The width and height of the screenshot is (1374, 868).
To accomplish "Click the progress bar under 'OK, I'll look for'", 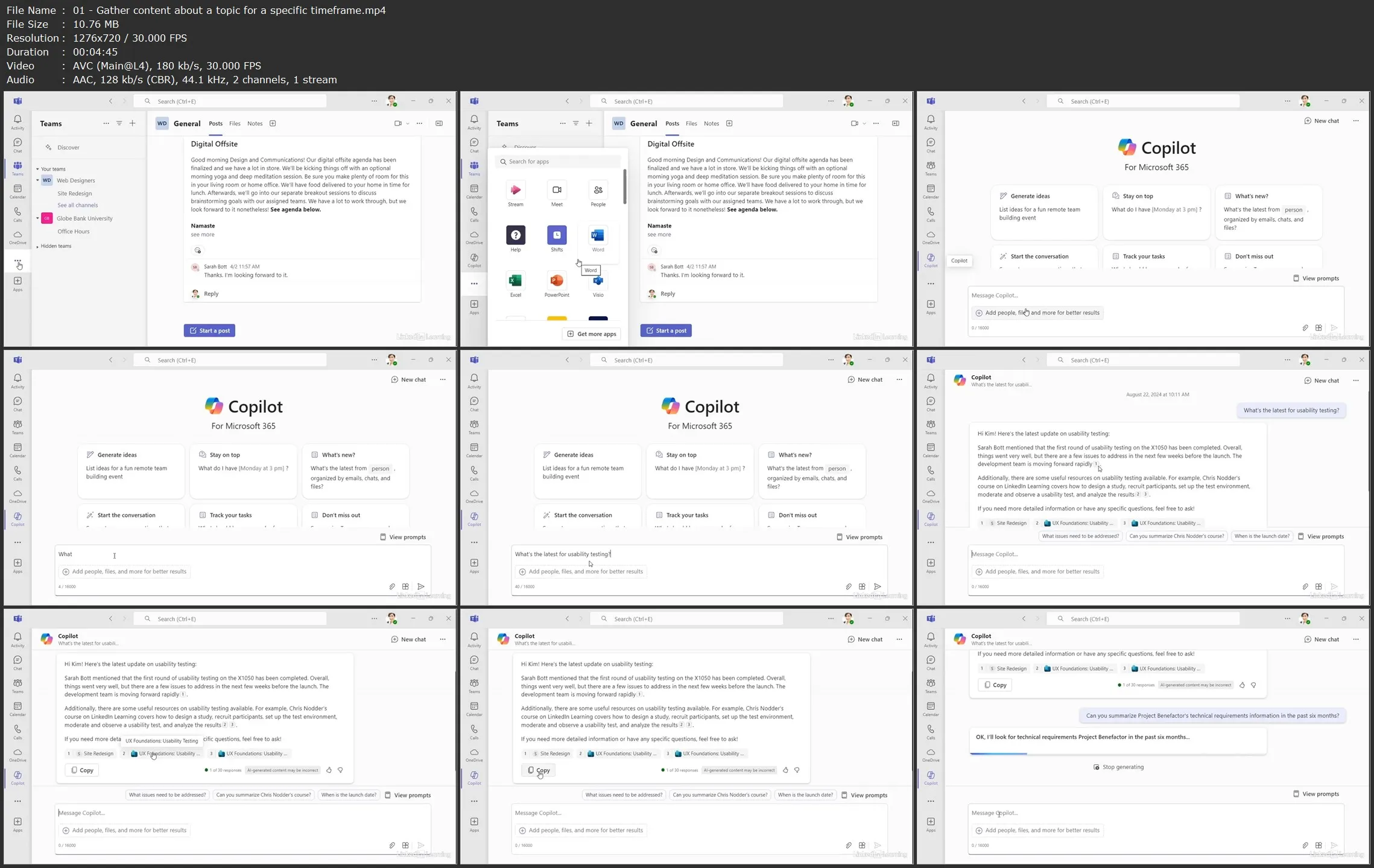I will pyautogui.click(x=1118, y=753).
